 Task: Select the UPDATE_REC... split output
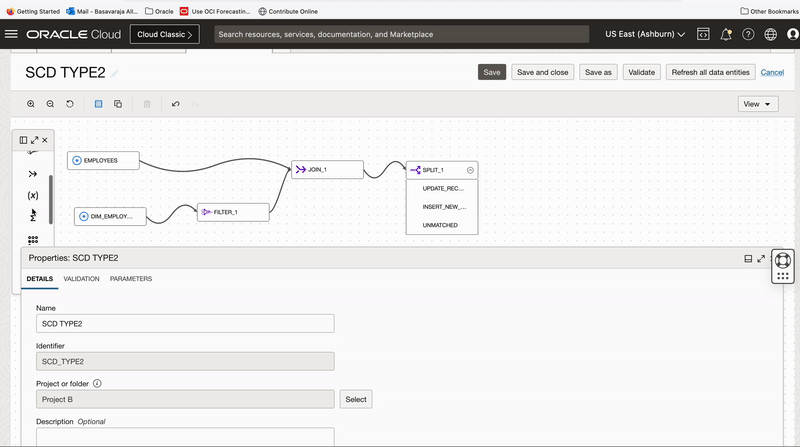pos(442,188)
